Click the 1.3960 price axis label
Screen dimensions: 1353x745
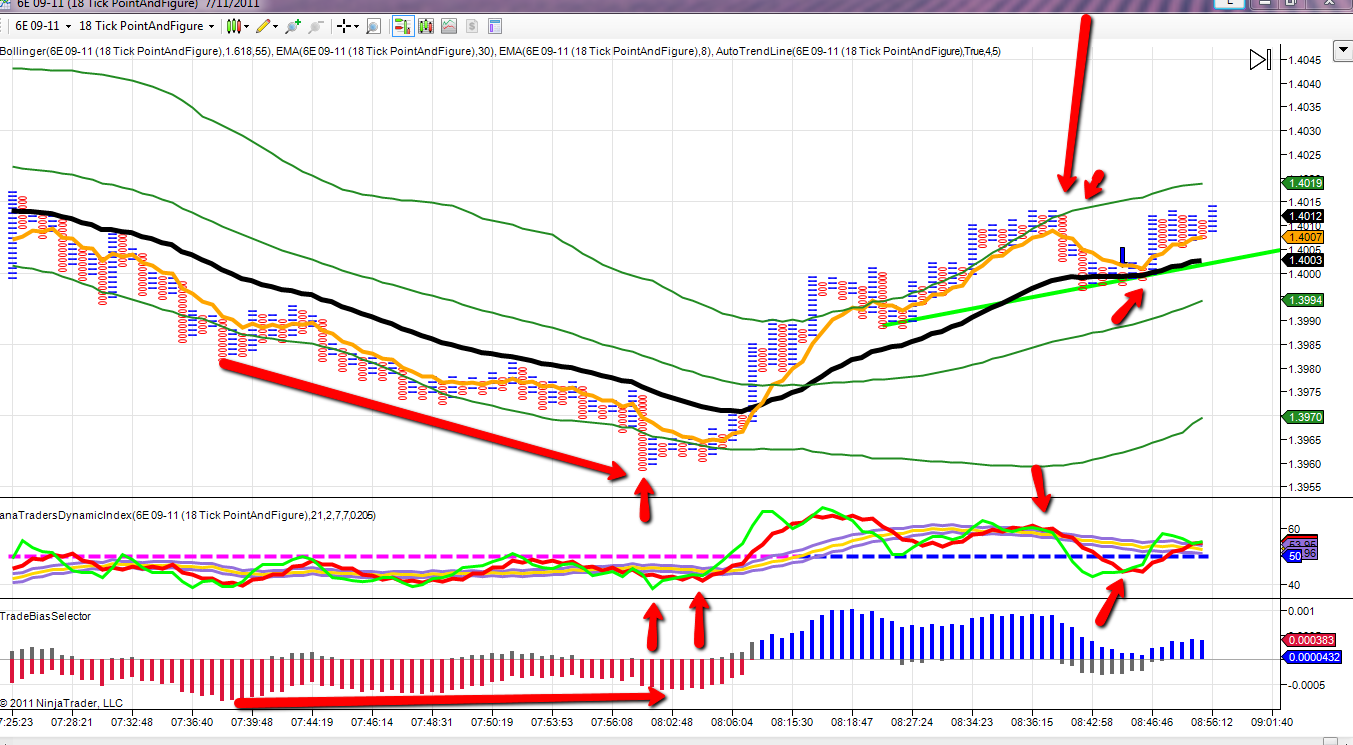point(1305,464)
